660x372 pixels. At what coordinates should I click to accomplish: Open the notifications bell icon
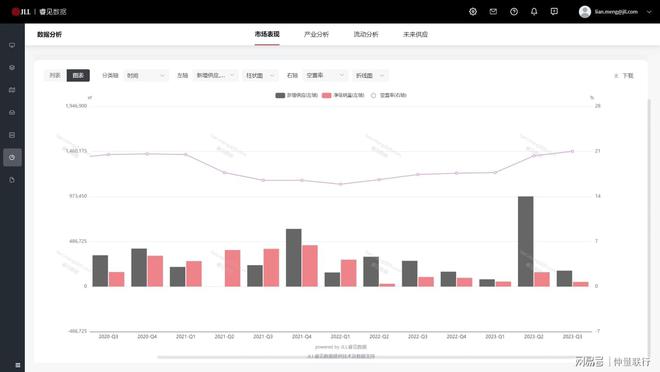coord(534,12)
